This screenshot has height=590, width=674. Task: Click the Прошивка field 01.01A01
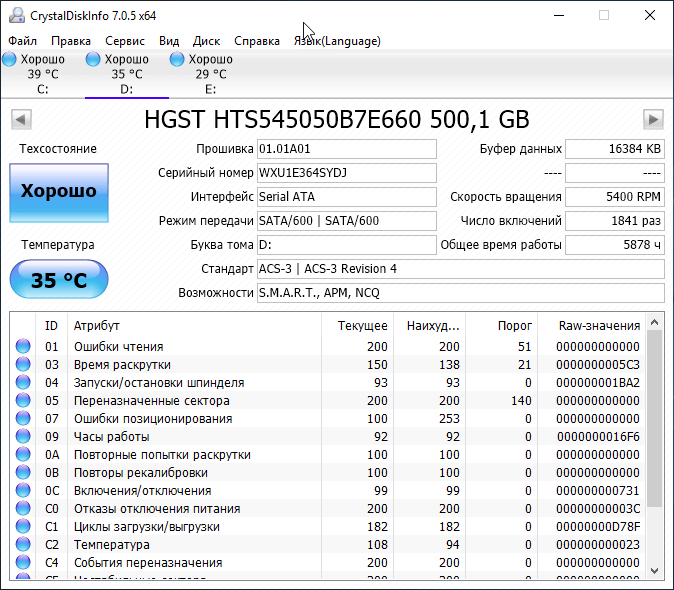(x=346, y=149)
